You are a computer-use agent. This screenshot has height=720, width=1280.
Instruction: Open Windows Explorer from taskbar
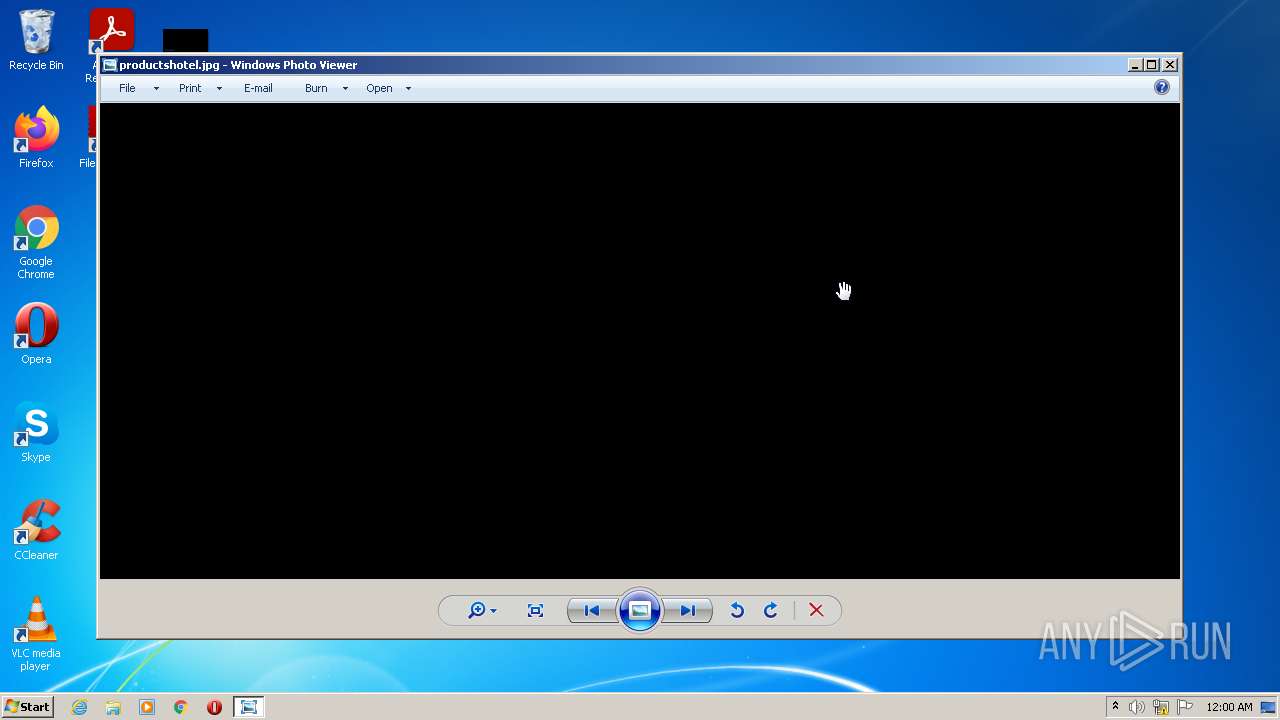coord(113,707)
